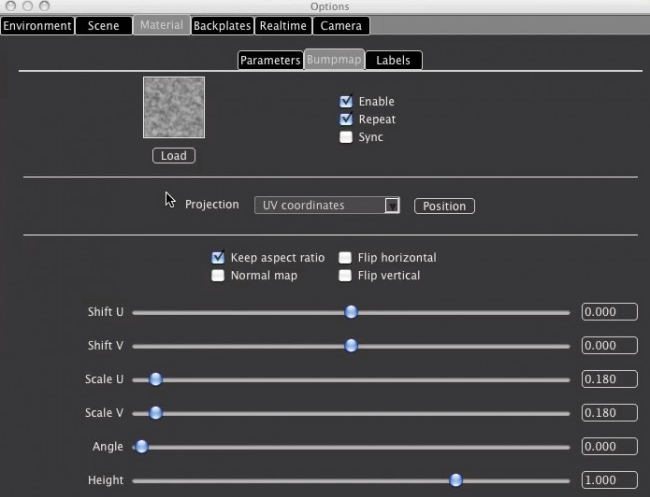The image size is (650, 497).
Task: Switch to the Environment tab
Action: (x=37, y=25)
